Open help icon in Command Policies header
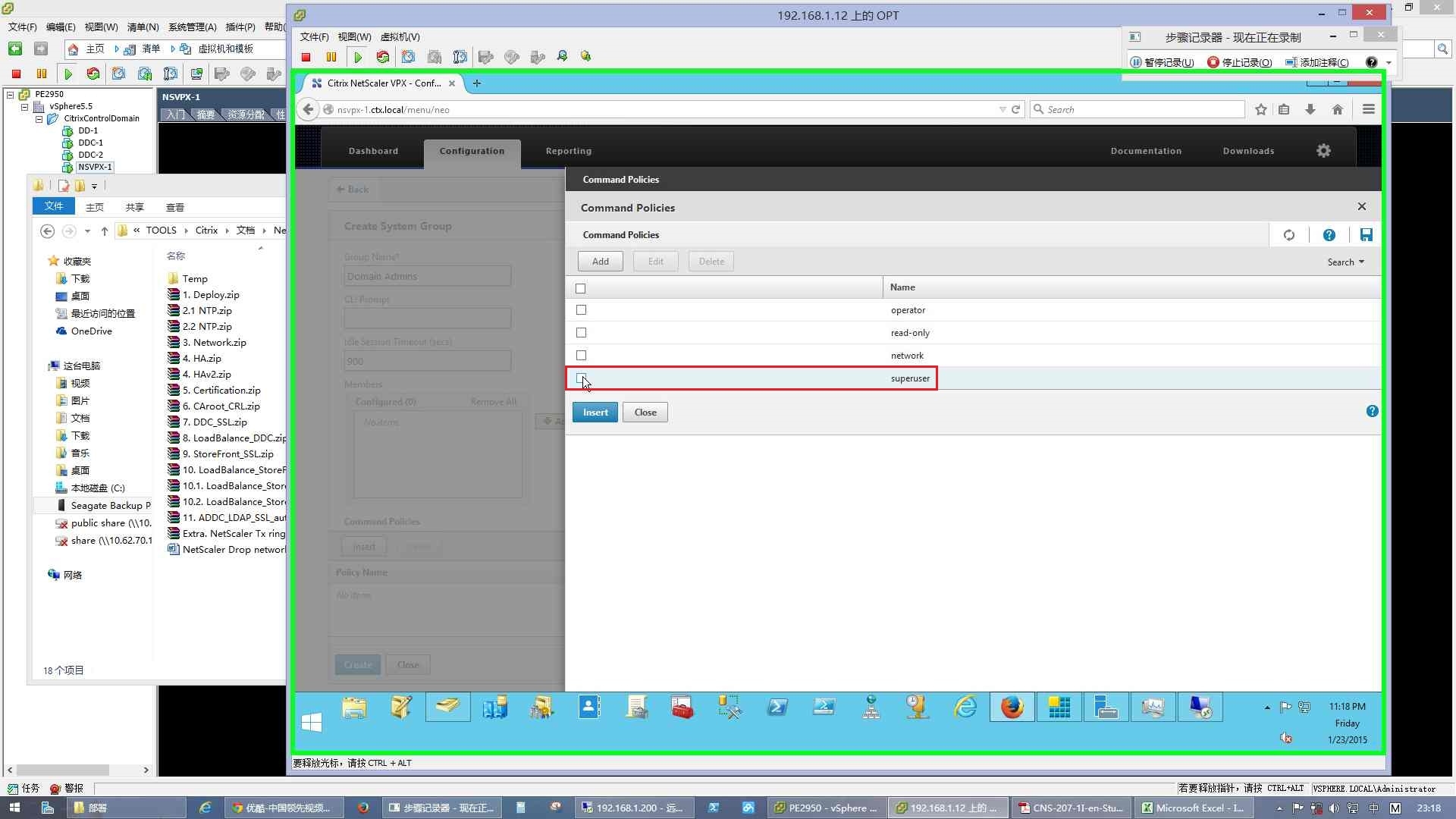 1329,235
